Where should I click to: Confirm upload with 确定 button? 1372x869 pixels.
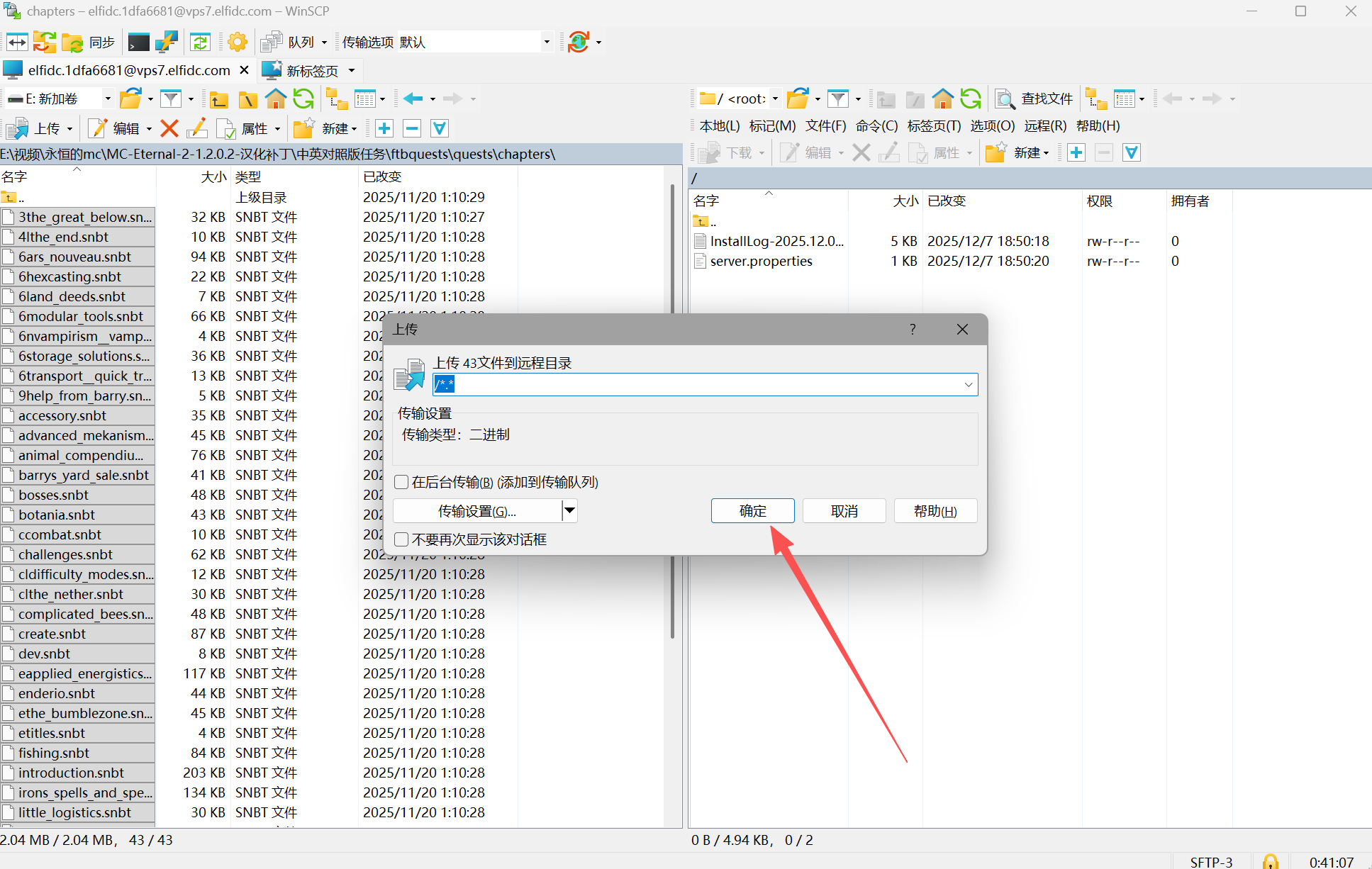pos(752,510)
